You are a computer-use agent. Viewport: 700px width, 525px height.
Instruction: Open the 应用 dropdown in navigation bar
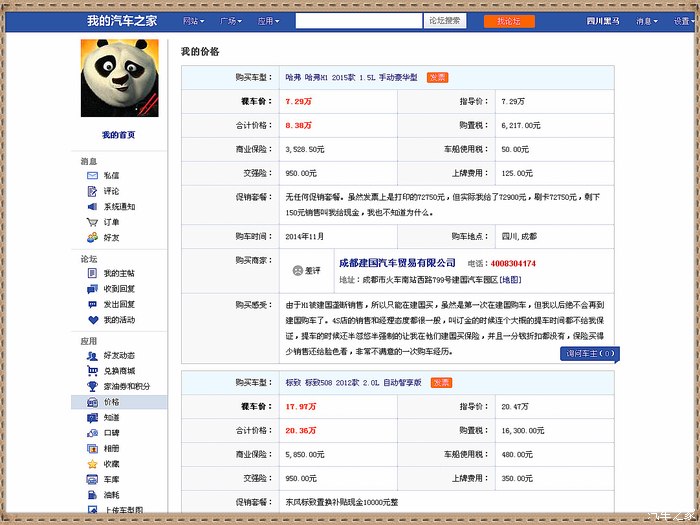click(x=268, y=21)
